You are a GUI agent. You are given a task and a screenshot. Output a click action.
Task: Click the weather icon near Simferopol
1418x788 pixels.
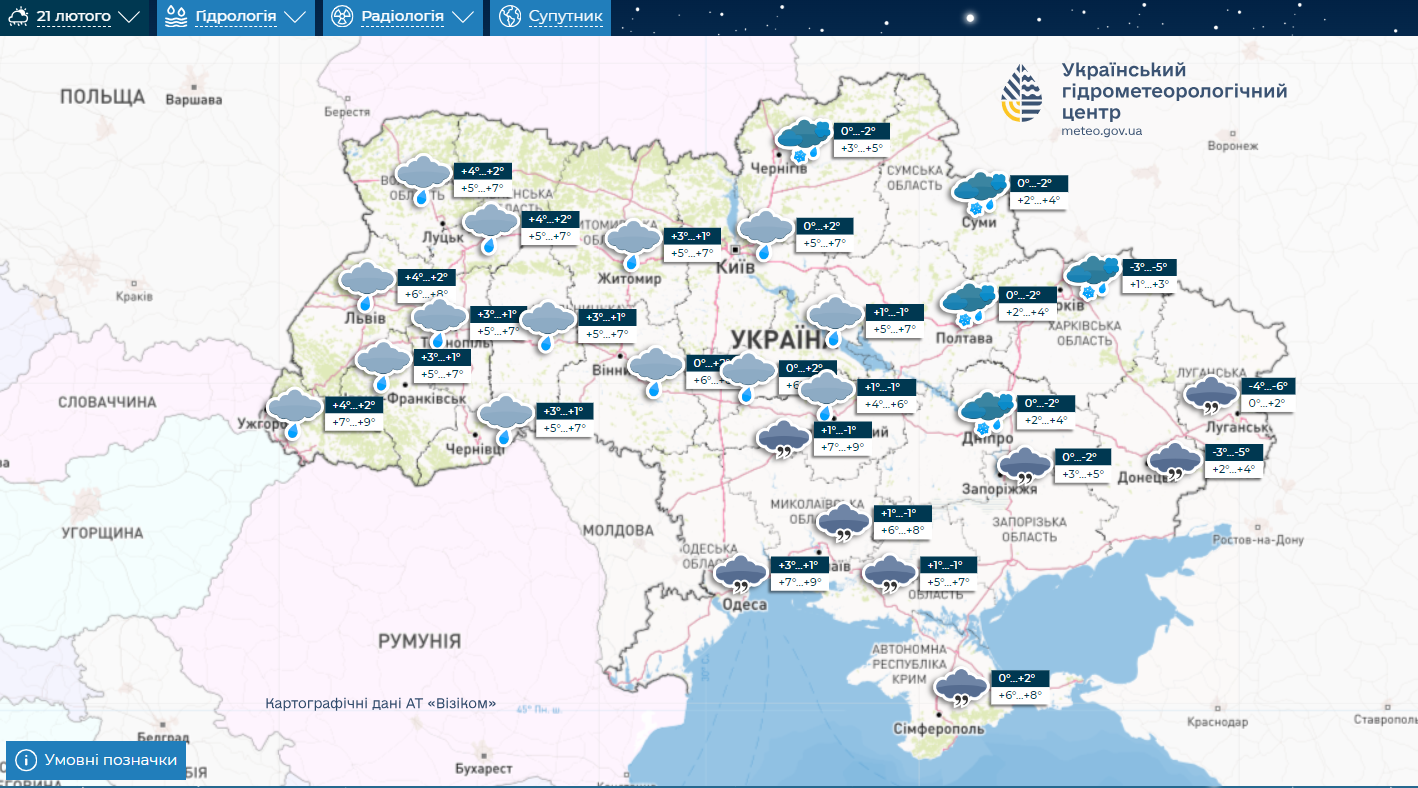961,688
